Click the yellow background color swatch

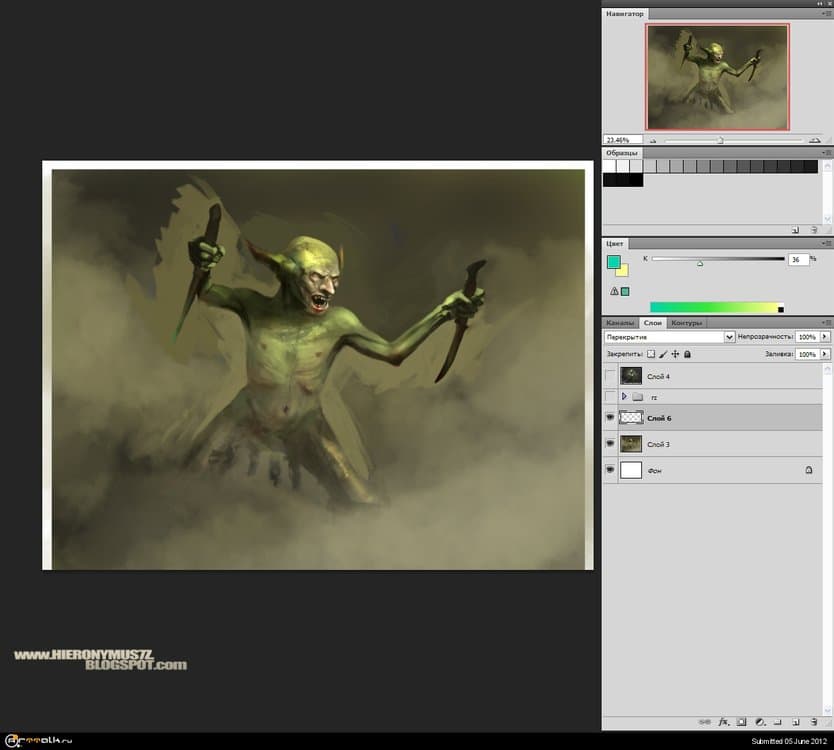pos(623,271)
